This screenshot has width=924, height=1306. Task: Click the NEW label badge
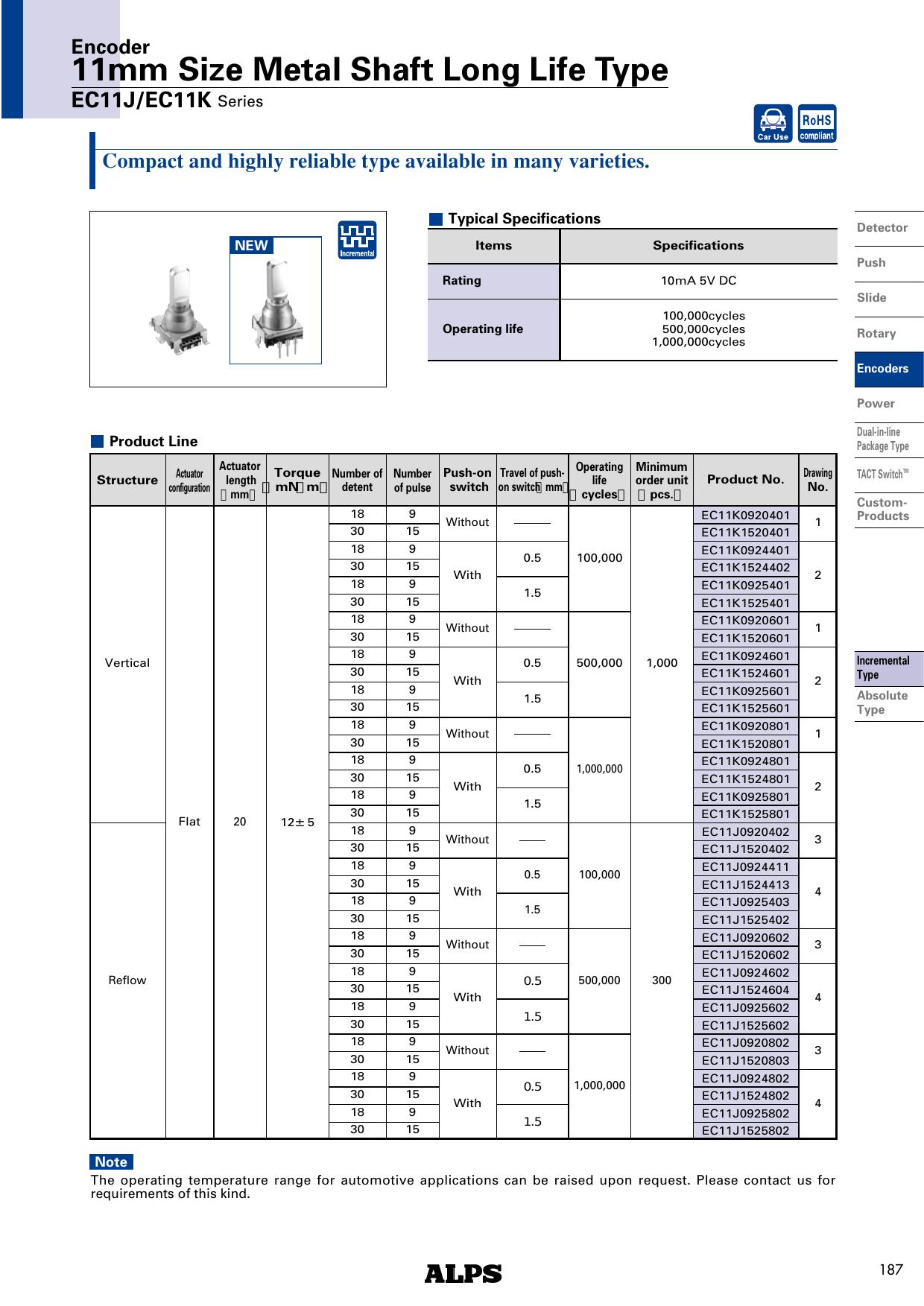(x=251, y=246)
